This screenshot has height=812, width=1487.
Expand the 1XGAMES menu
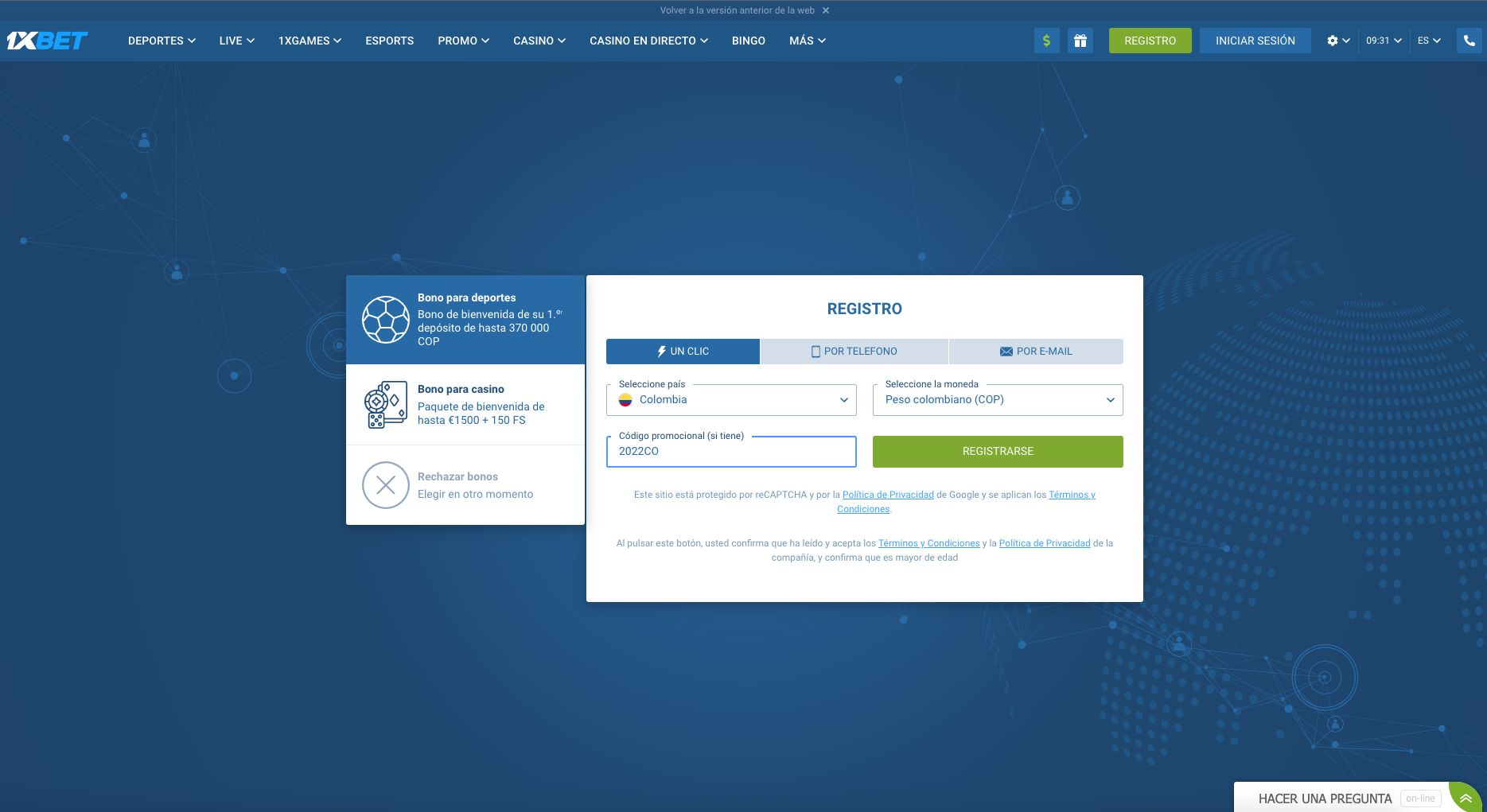click(309, 41)
